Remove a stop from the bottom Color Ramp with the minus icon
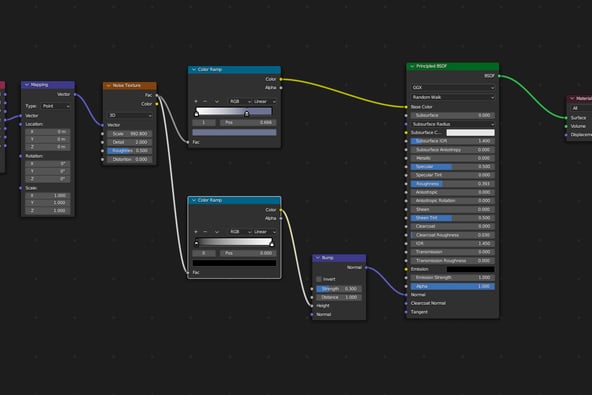Screen dimensions: 592x395 pyautogui.click(x=205, y=231)
